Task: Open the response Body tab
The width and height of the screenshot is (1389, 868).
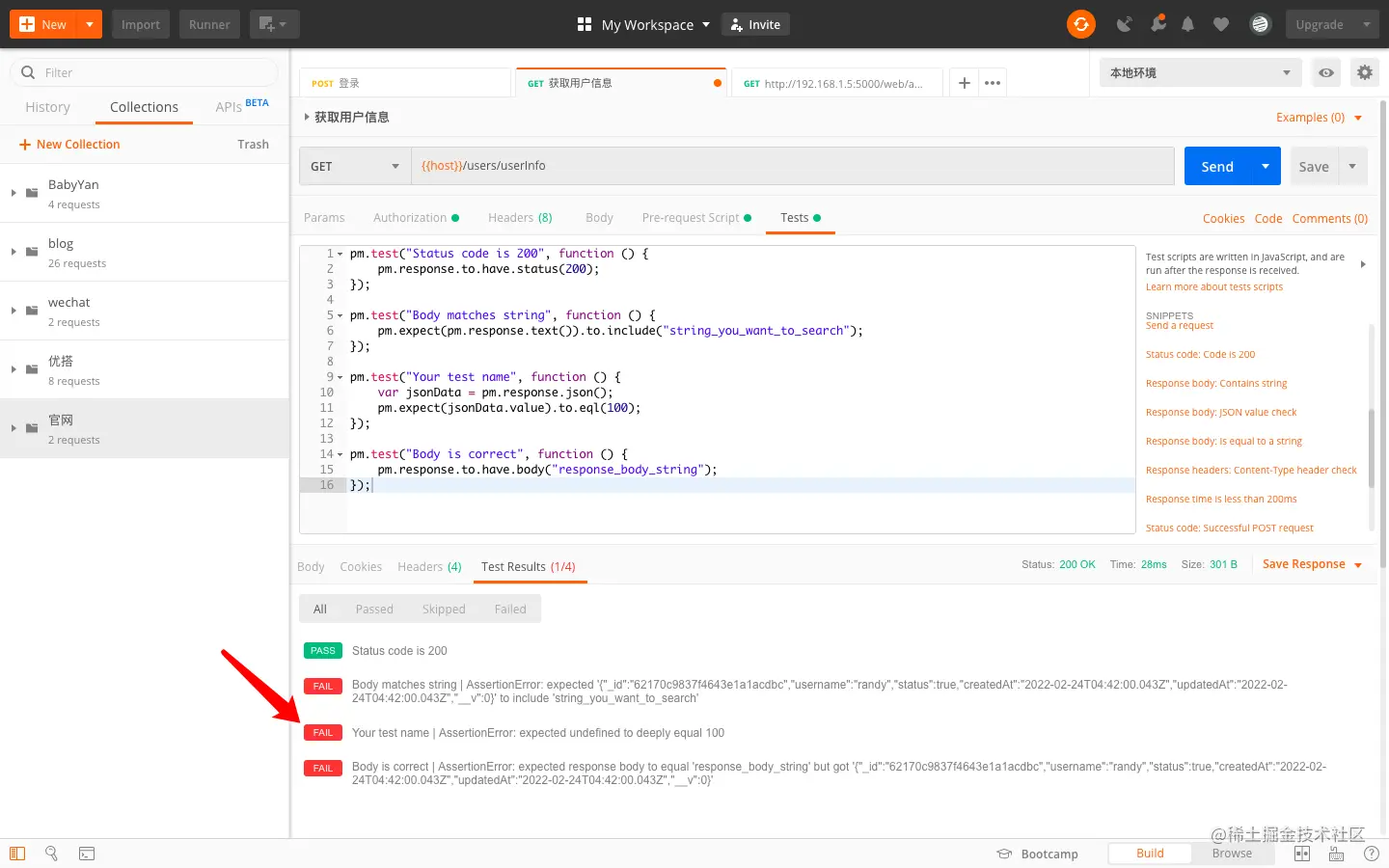Action: point(311,567)
